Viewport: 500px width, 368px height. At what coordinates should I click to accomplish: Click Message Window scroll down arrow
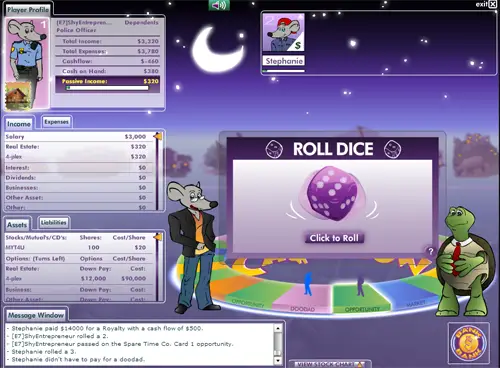[x=278, y=360]
